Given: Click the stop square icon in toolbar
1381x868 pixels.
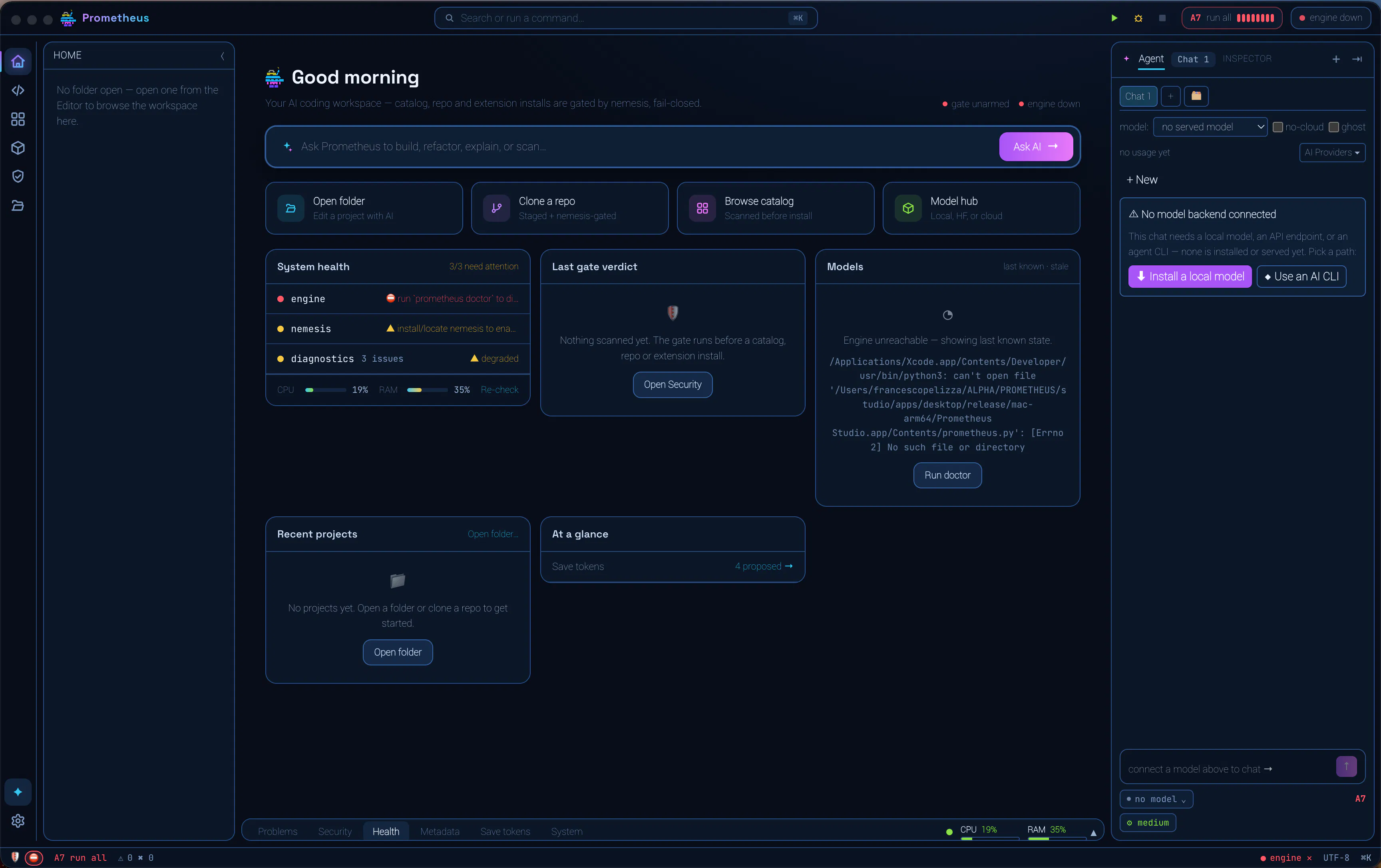Looking at the screenshot, I should [x=1162, y=18].
